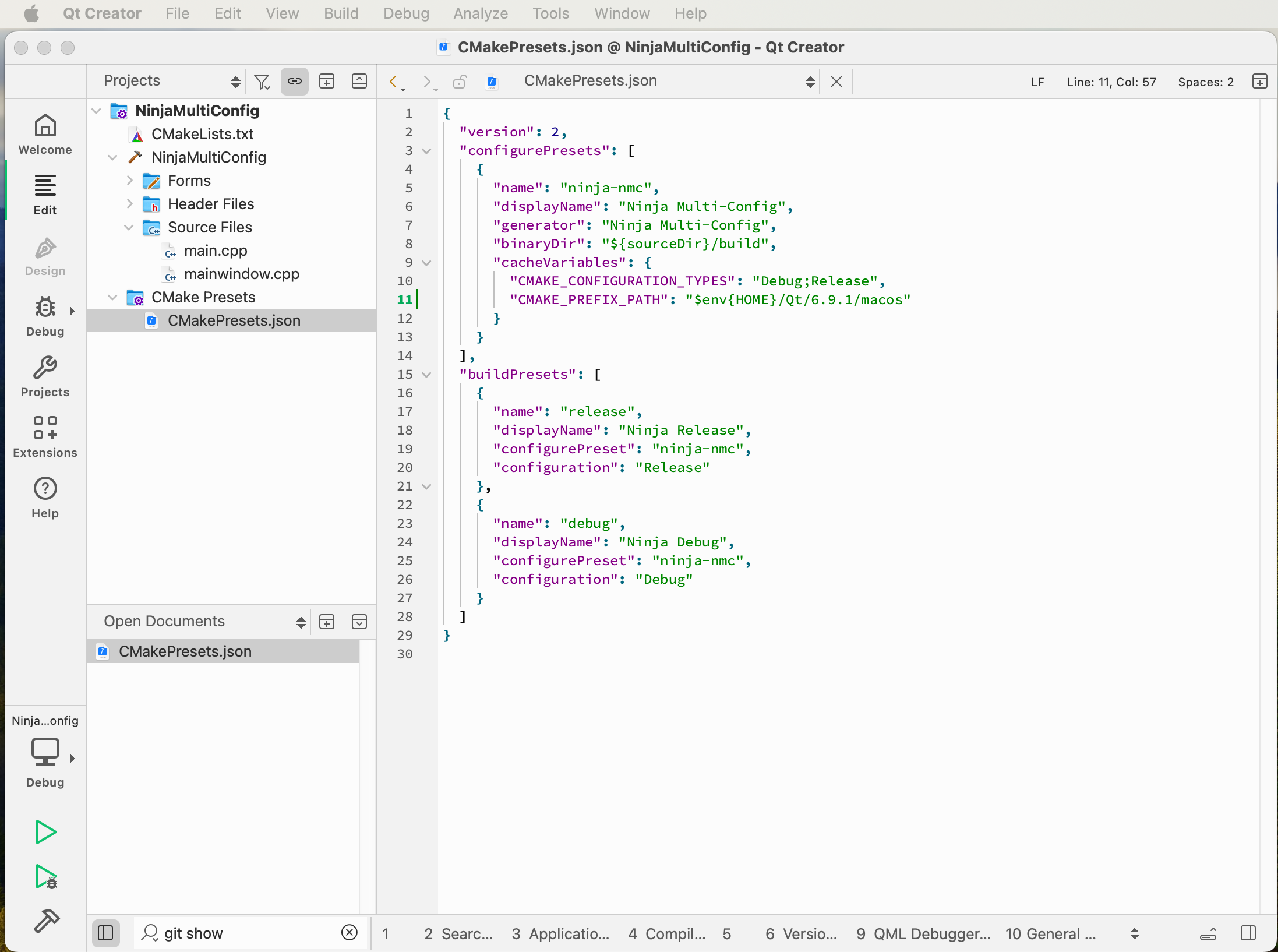1278x952 pixels.
Task: Toggle the right sidebar visibility
Action: pyautogui.click(x=1248, y=933)
